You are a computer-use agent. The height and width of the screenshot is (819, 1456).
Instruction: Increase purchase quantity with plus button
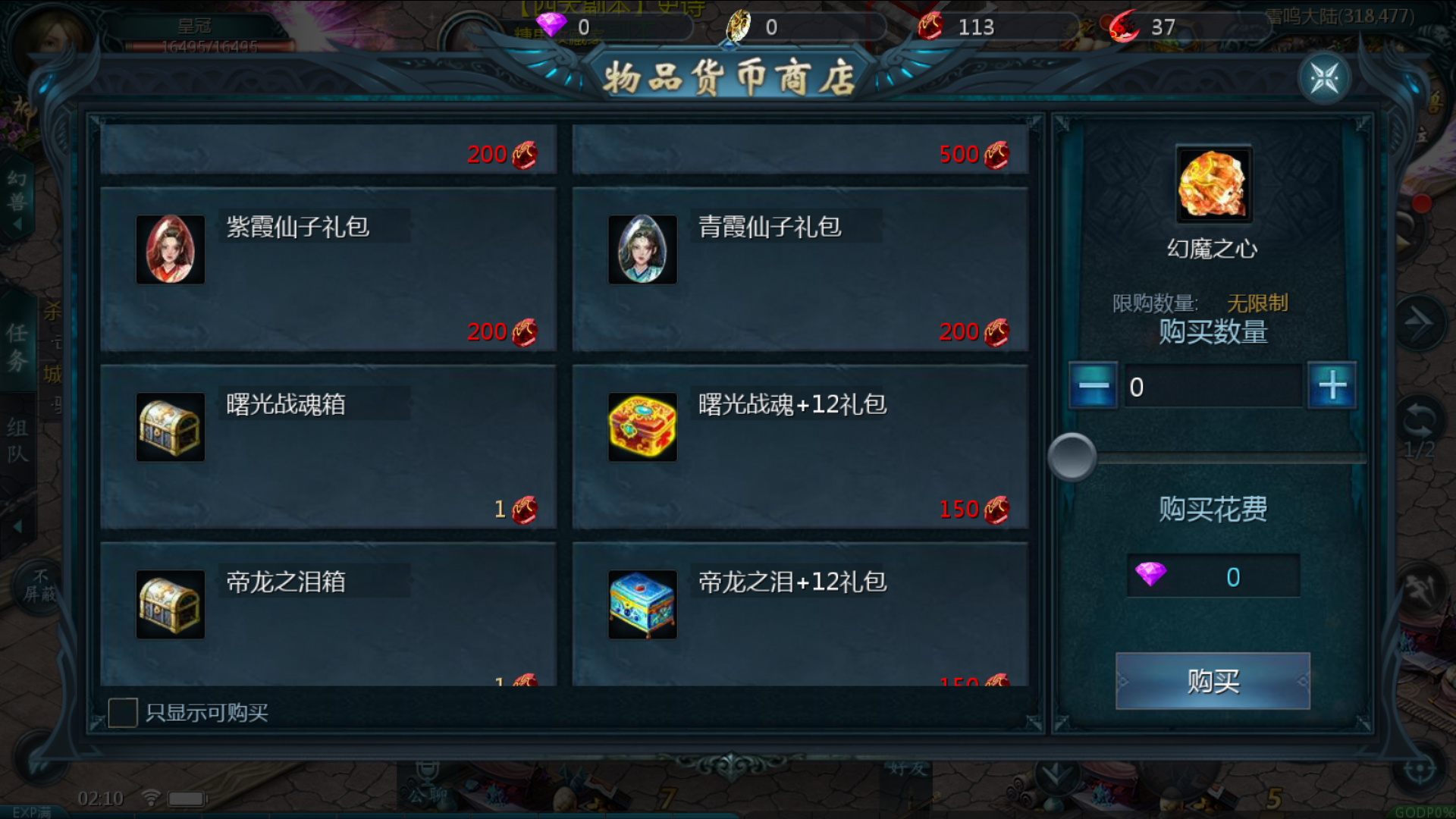tap(1332, 386)
